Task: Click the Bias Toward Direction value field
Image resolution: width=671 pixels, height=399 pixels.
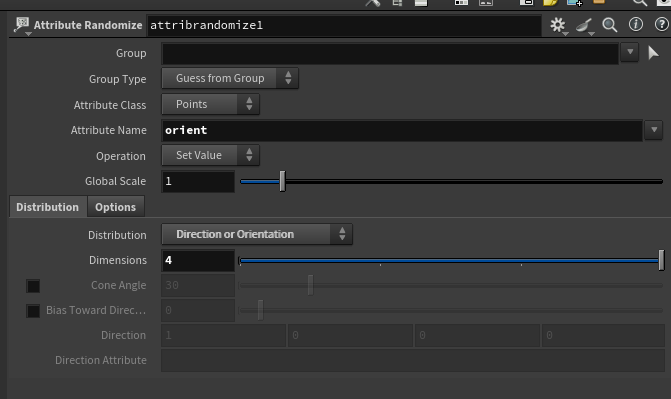Action: 198,310
